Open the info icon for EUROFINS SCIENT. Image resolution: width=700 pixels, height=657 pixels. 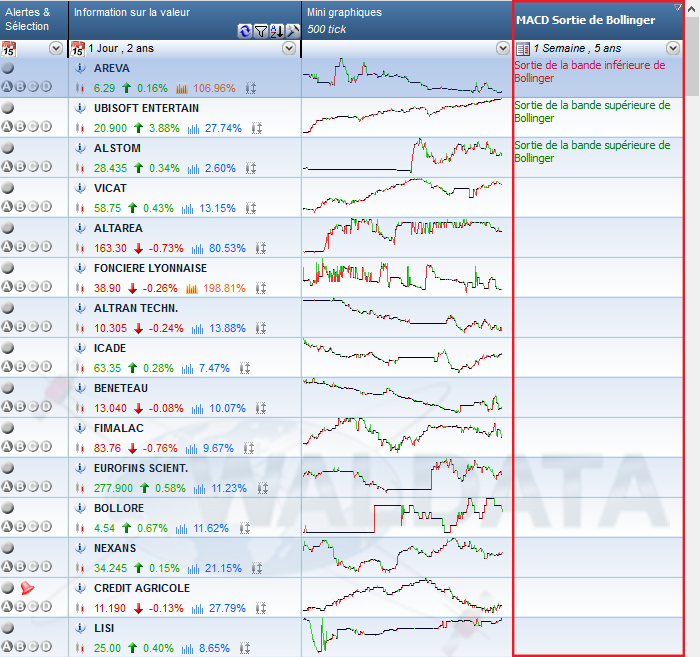pos(80,468)
